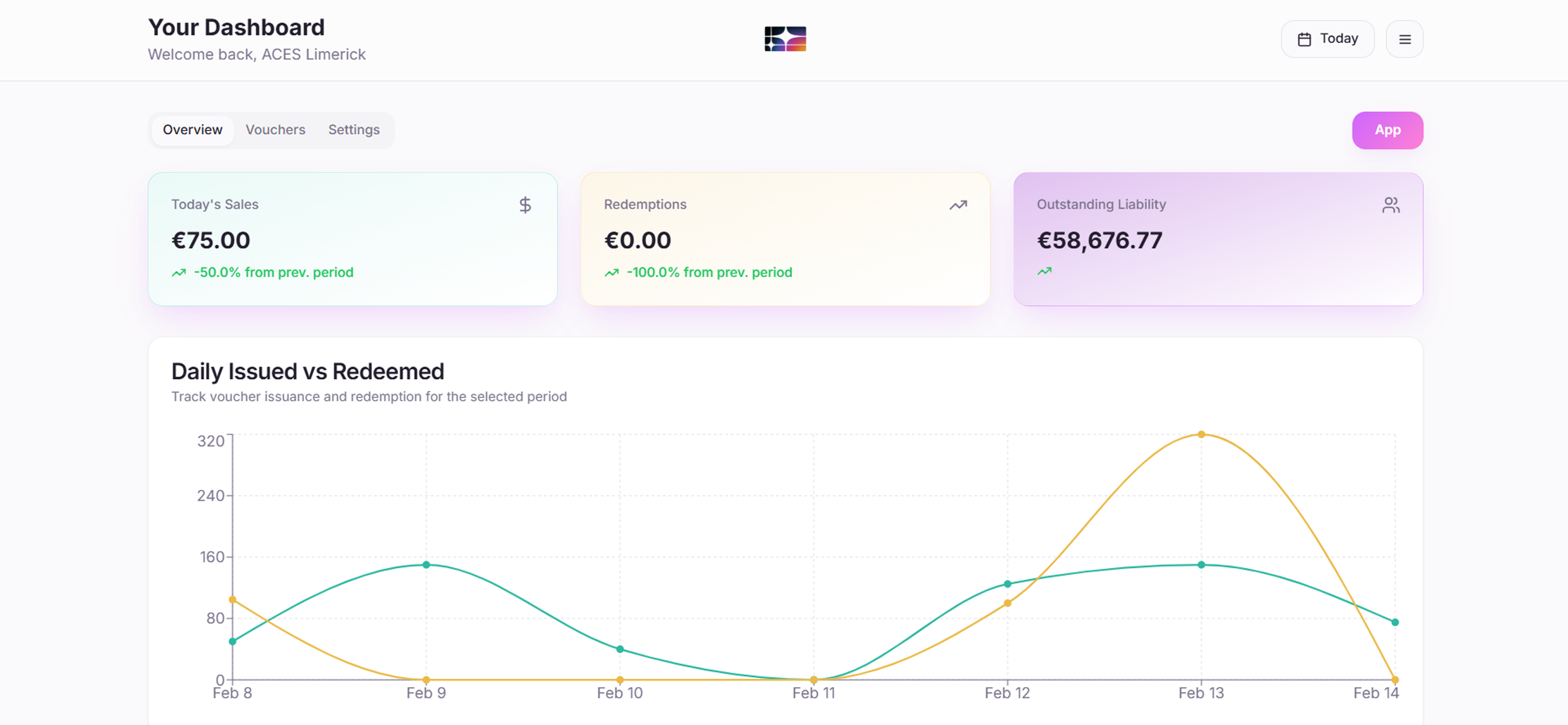Click the yellow peak point at Feb 13
1568x725 pixels.
tap(1201, 434)
